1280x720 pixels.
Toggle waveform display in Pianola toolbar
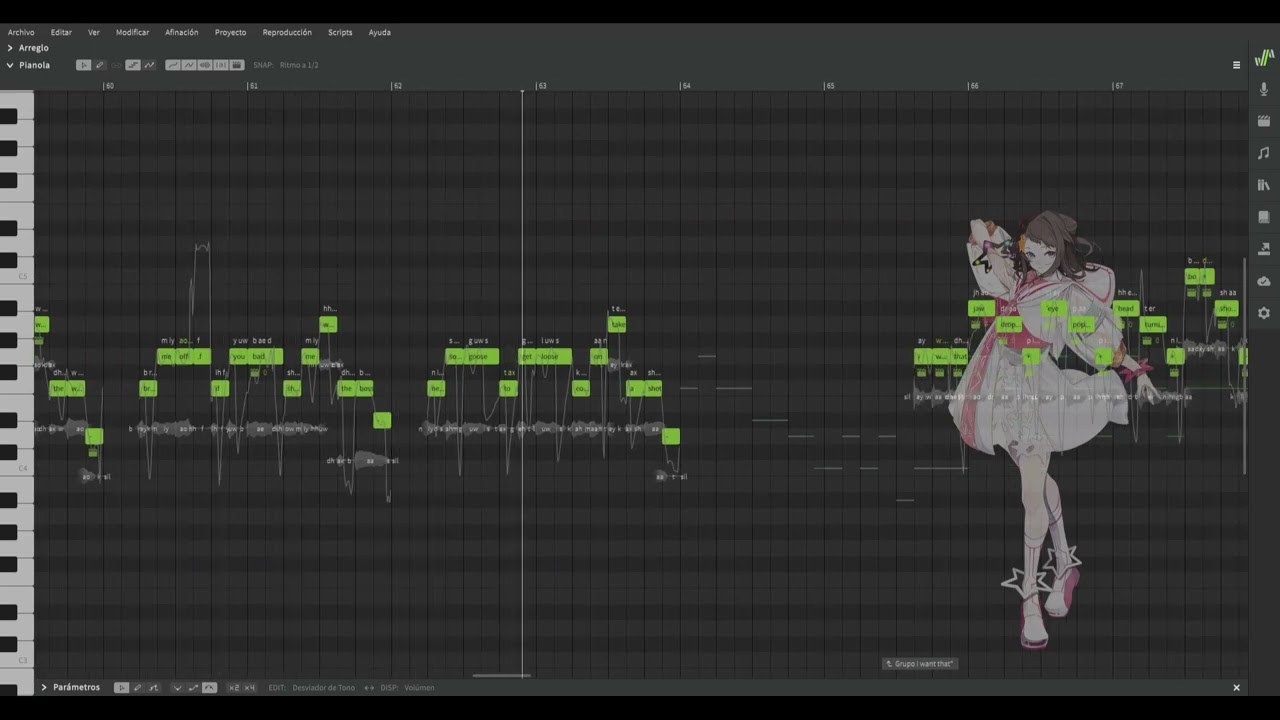point(205,65)
